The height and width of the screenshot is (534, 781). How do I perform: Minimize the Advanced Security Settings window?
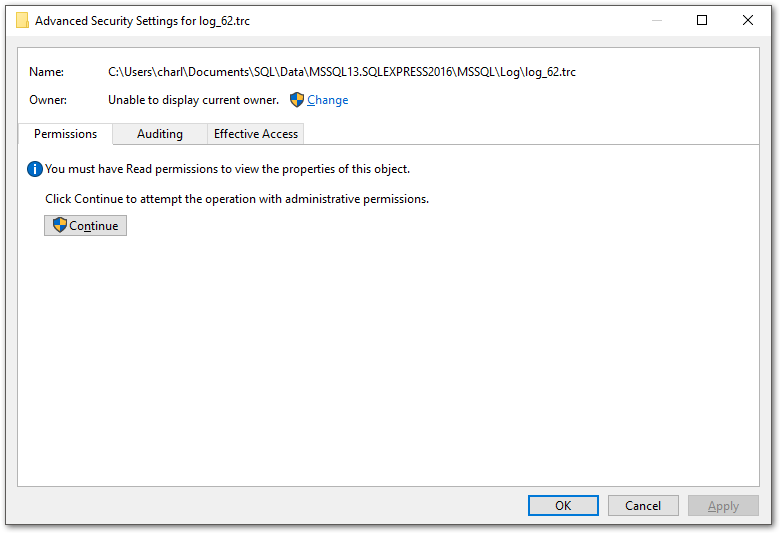pyautogui.click(x=656, y=20)
